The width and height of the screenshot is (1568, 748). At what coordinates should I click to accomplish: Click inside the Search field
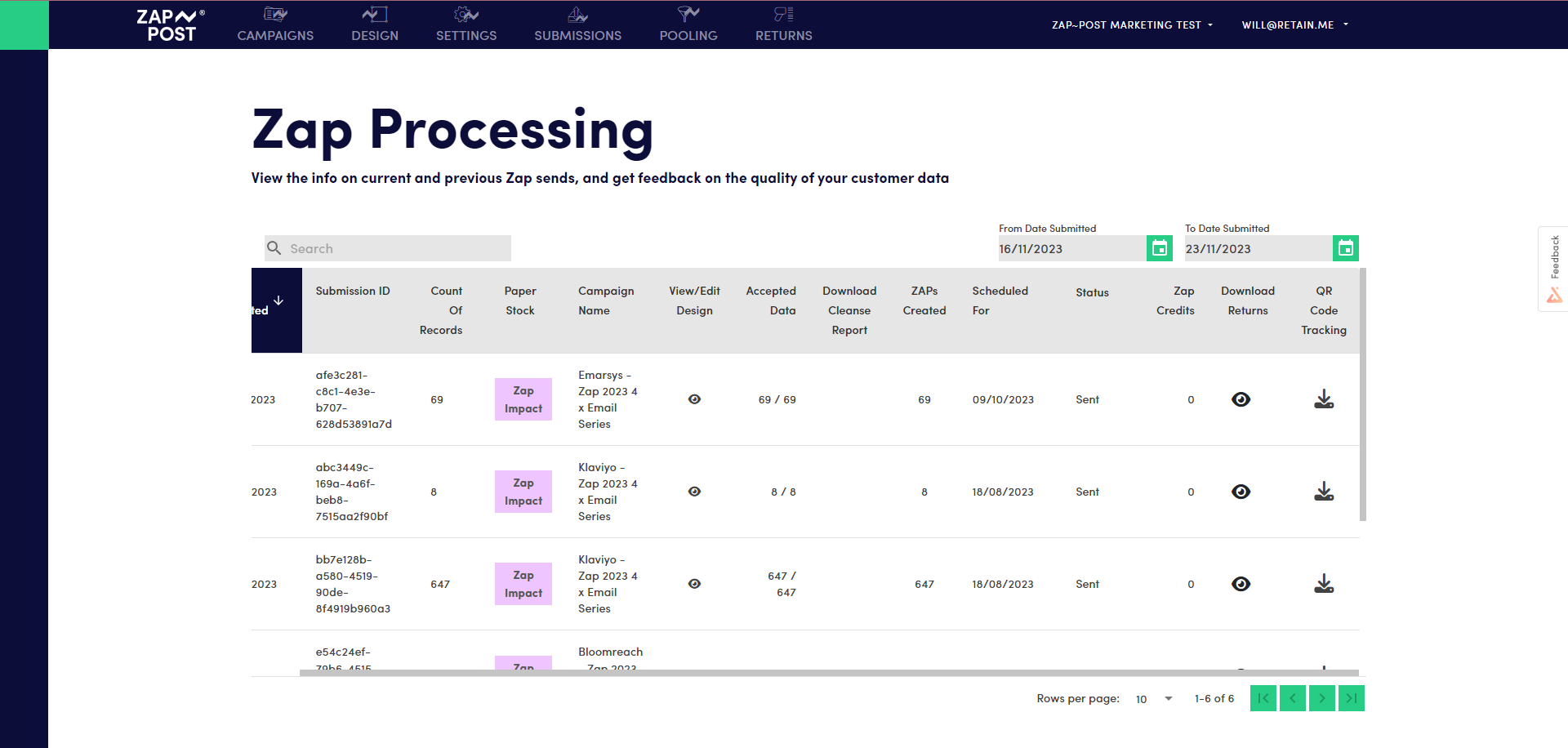pyautogui.click(x=387, y=248)
